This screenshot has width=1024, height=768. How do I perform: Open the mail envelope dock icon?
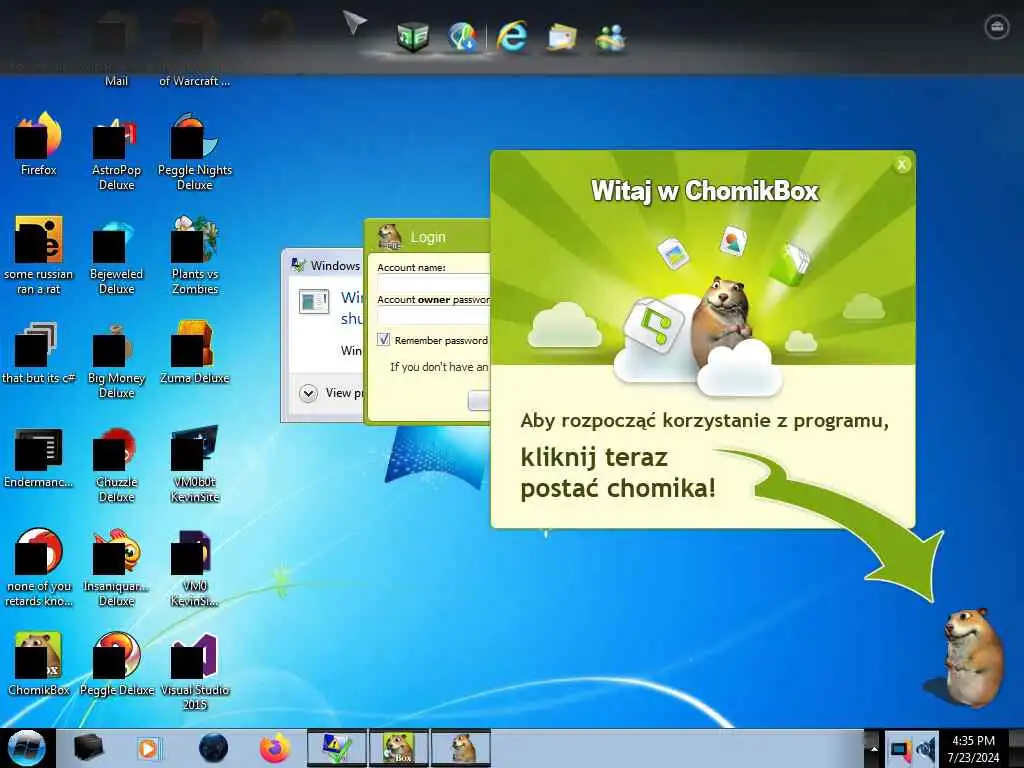[561, 37]
